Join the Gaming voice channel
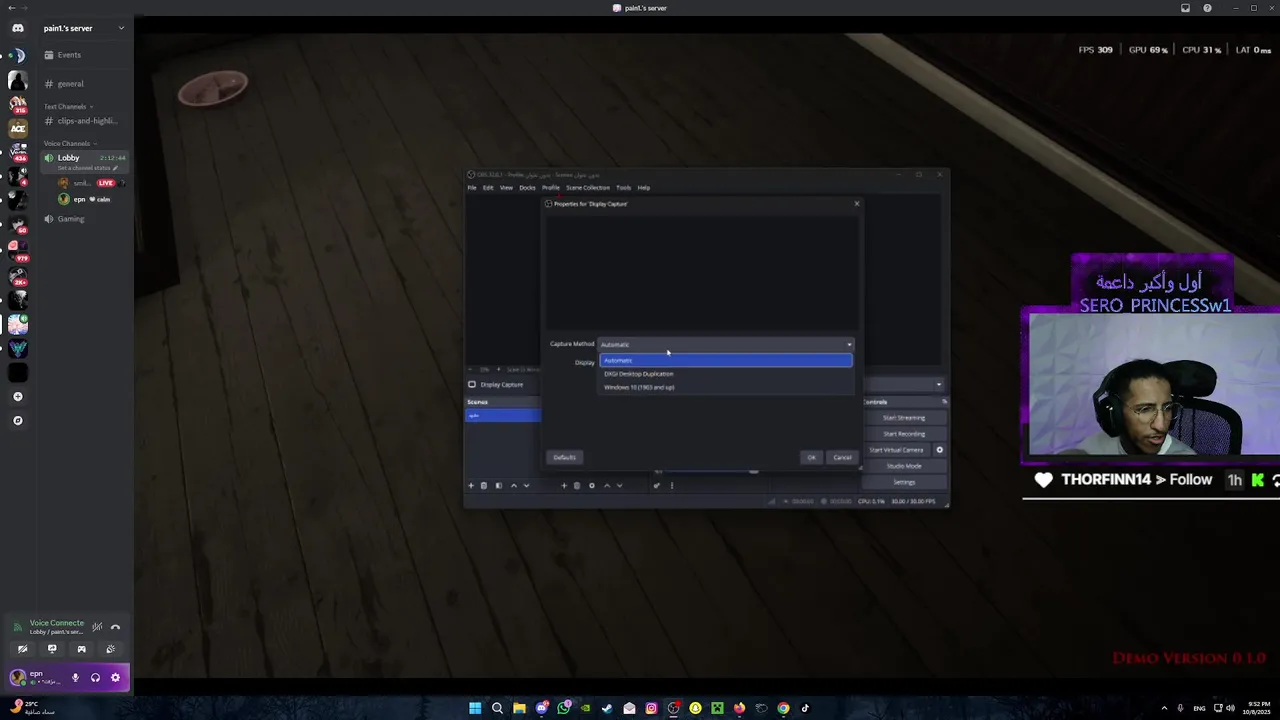Viewport: 1280px width, 720px height. point(85,219)
